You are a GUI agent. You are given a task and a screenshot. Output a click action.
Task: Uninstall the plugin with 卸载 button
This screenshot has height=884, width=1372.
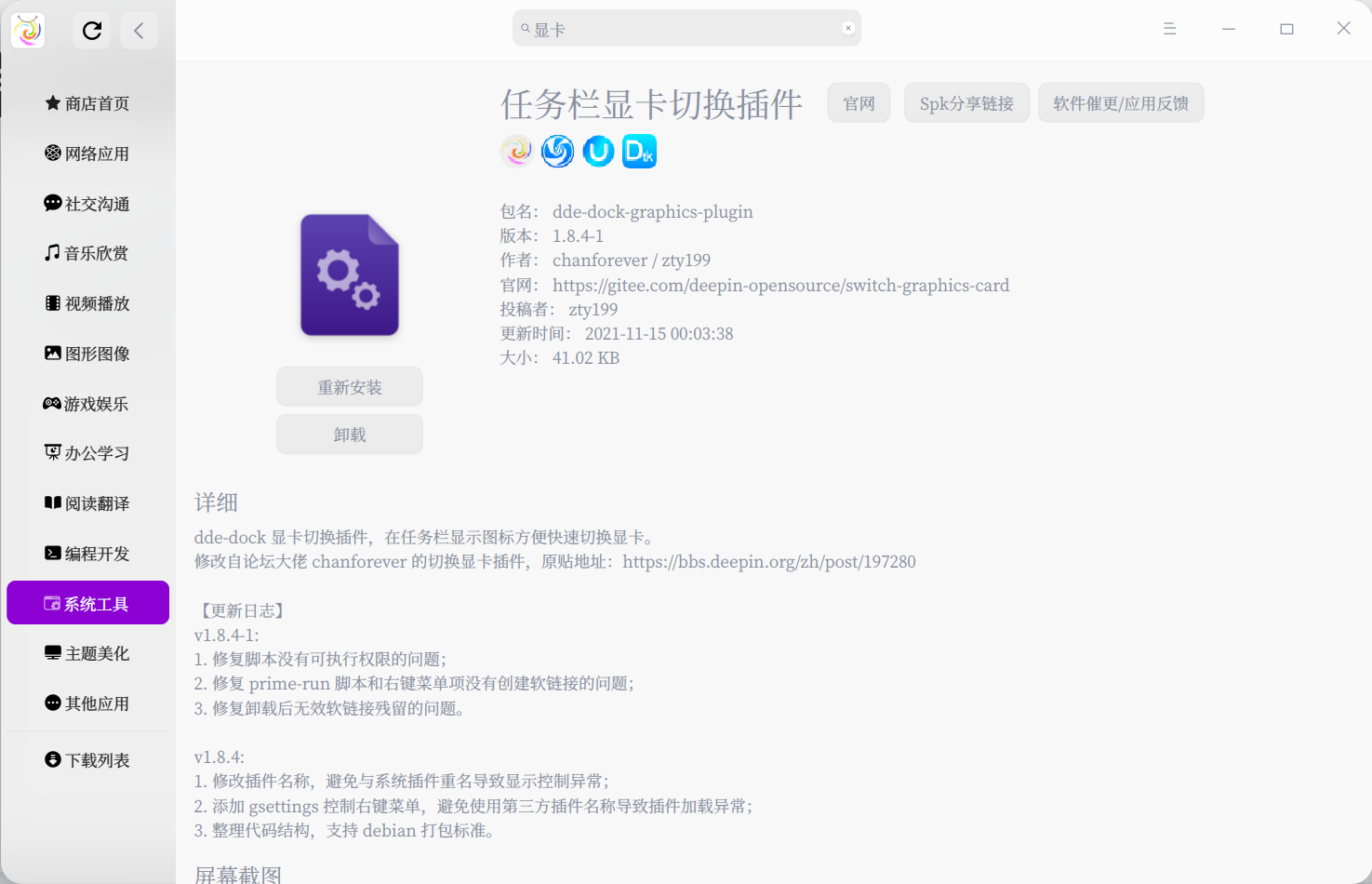(x=350, y=435)
